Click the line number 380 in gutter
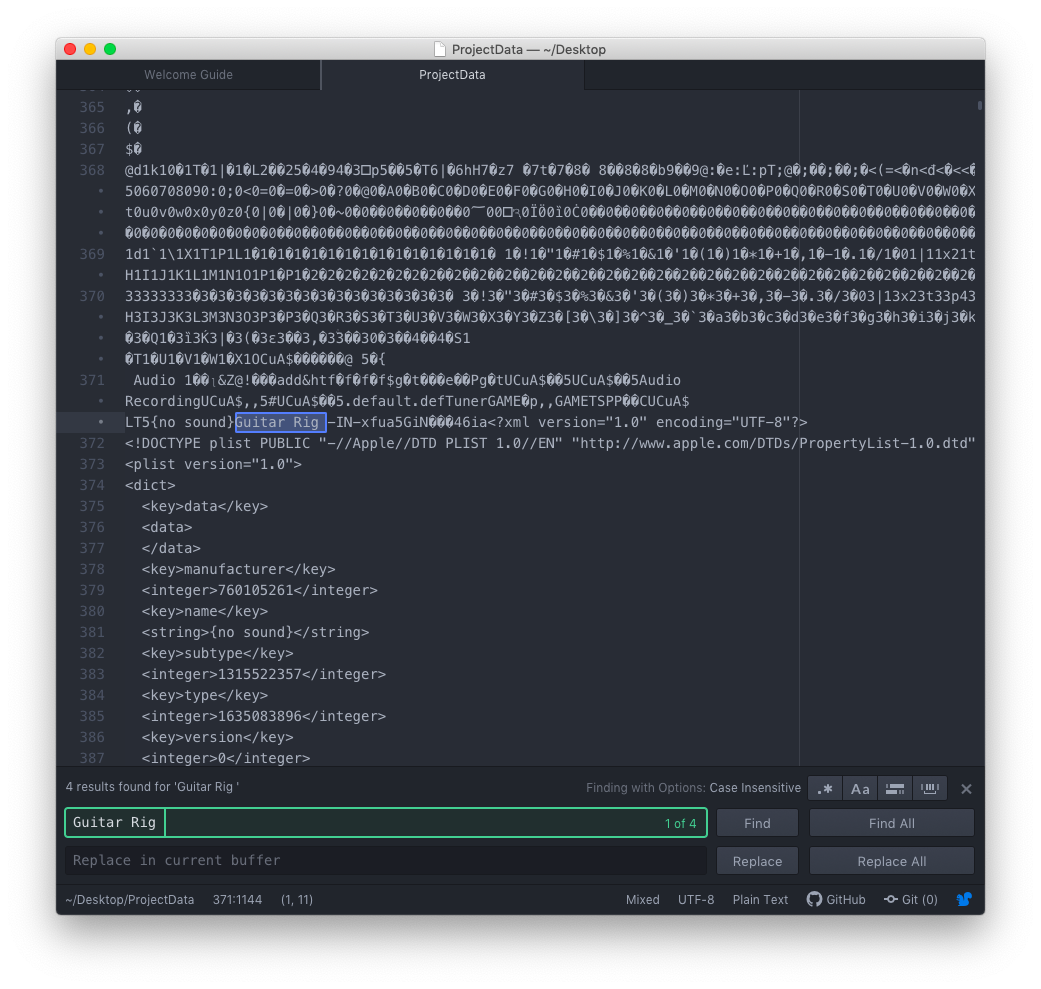The height and width of the screenshot is (989, 1041). [92, 611]
